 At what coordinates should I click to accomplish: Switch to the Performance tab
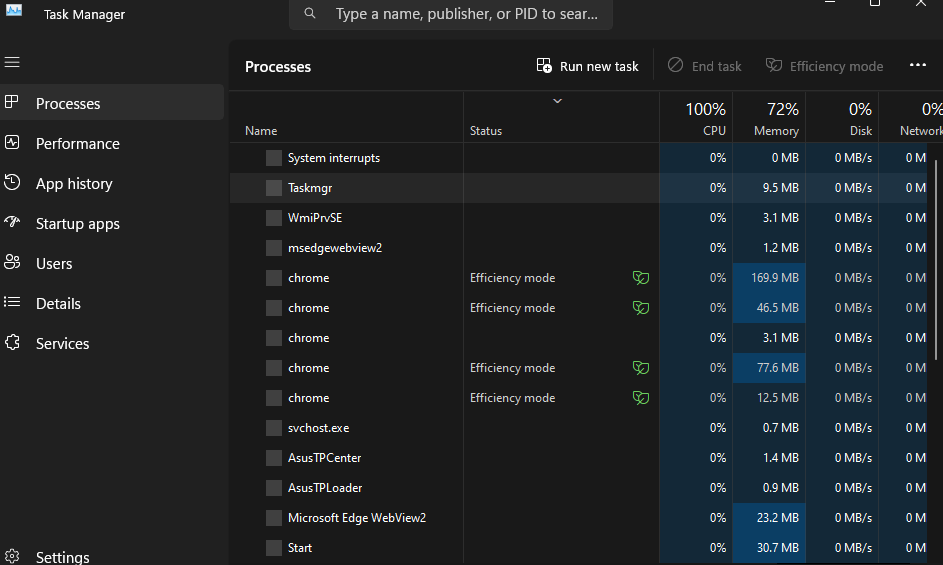click(78, 144)
